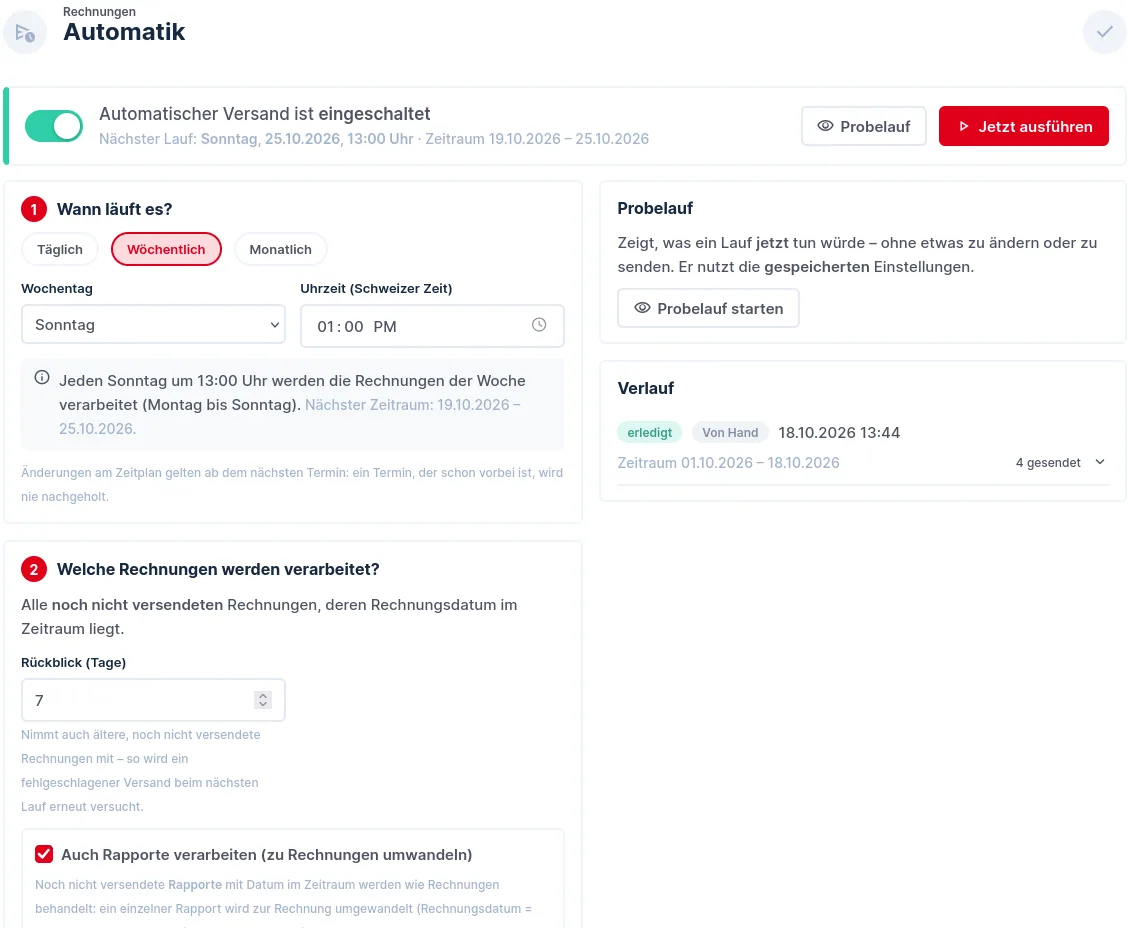Click the Uhrzeit time input field
Screen dimensions: 1128x928
point(432,326)
